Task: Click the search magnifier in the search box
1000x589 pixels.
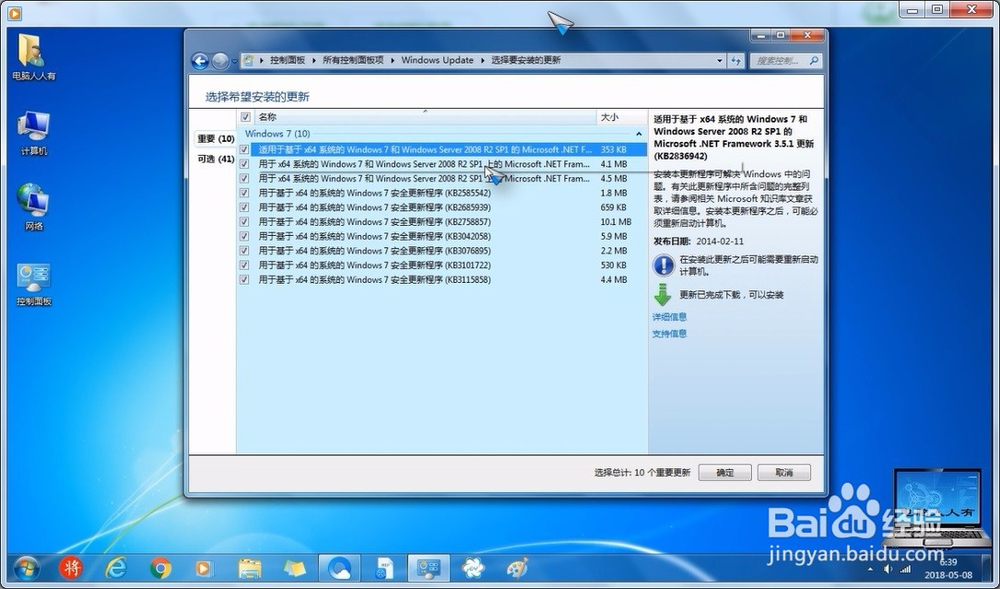Action: pyautogui.click(x=814, y=61)
